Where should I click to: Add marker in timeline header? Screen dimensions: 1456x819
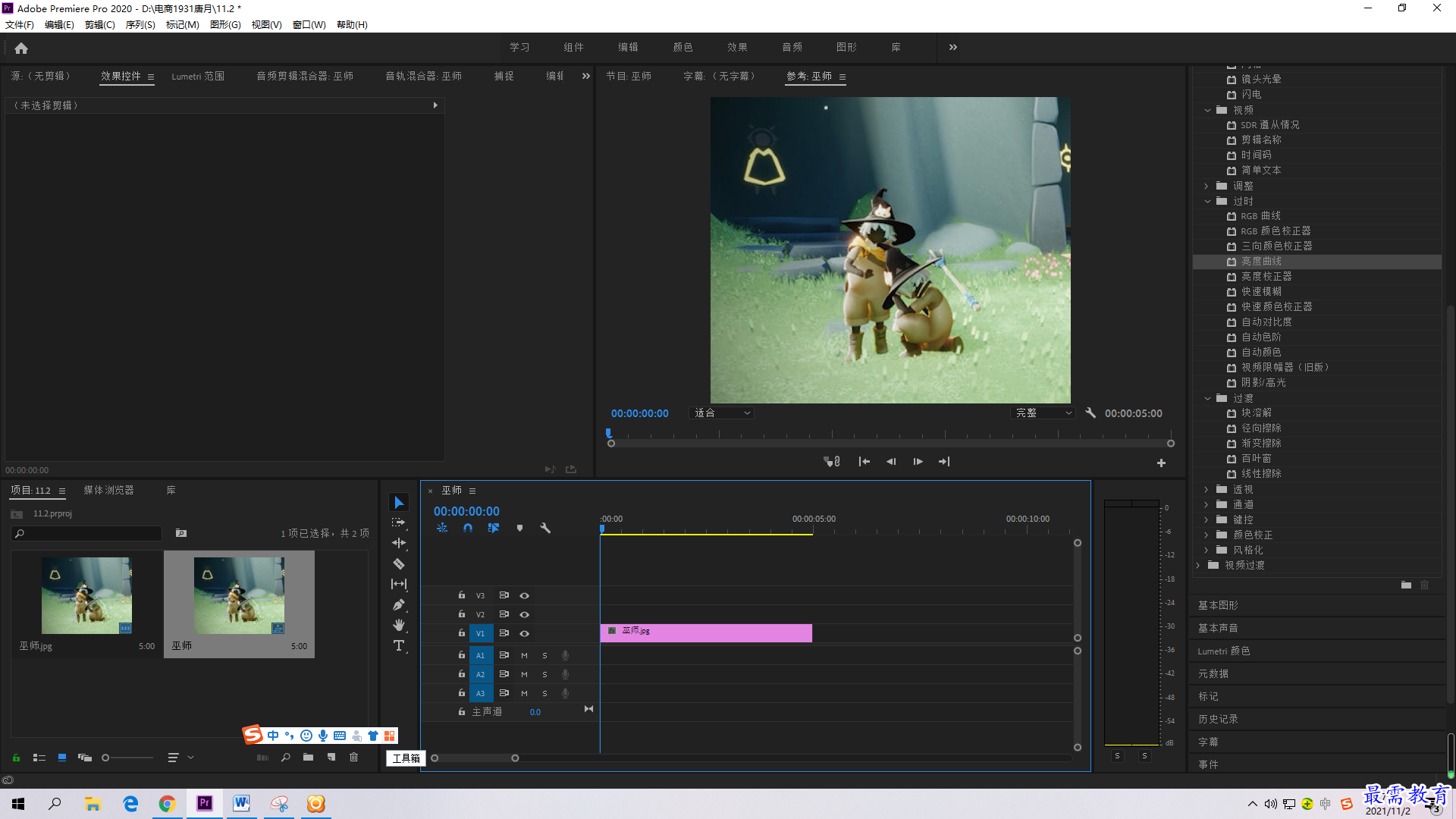pos(519,528)
